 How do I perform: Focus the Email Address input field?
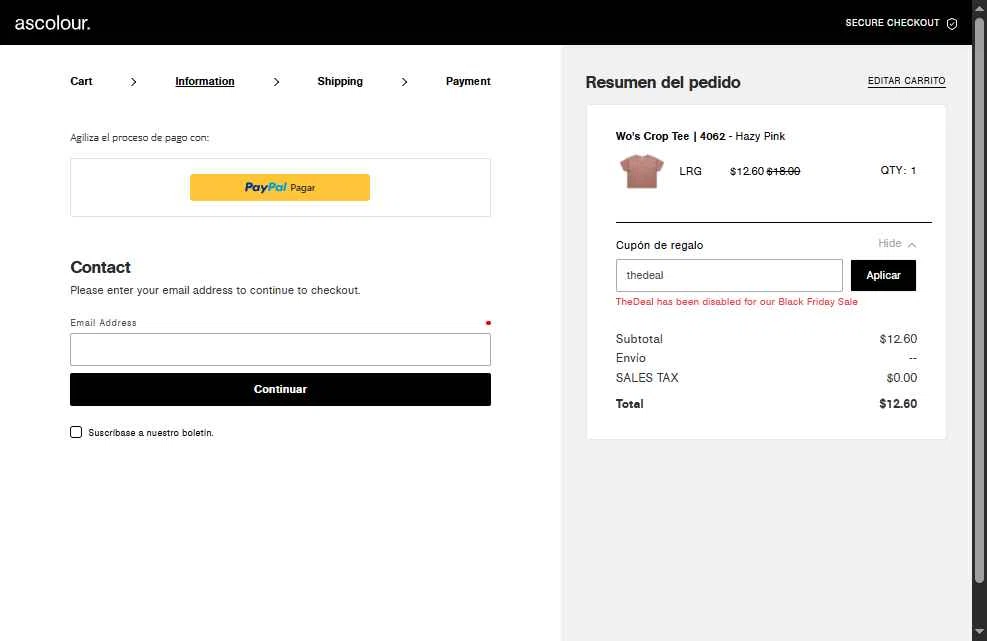280,349
